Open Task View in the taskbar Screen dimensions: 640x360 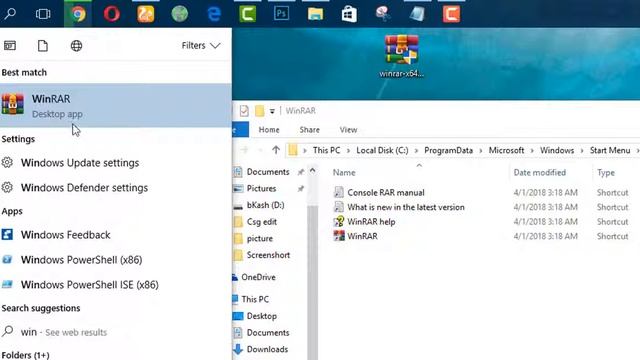[x=43, y=14]
